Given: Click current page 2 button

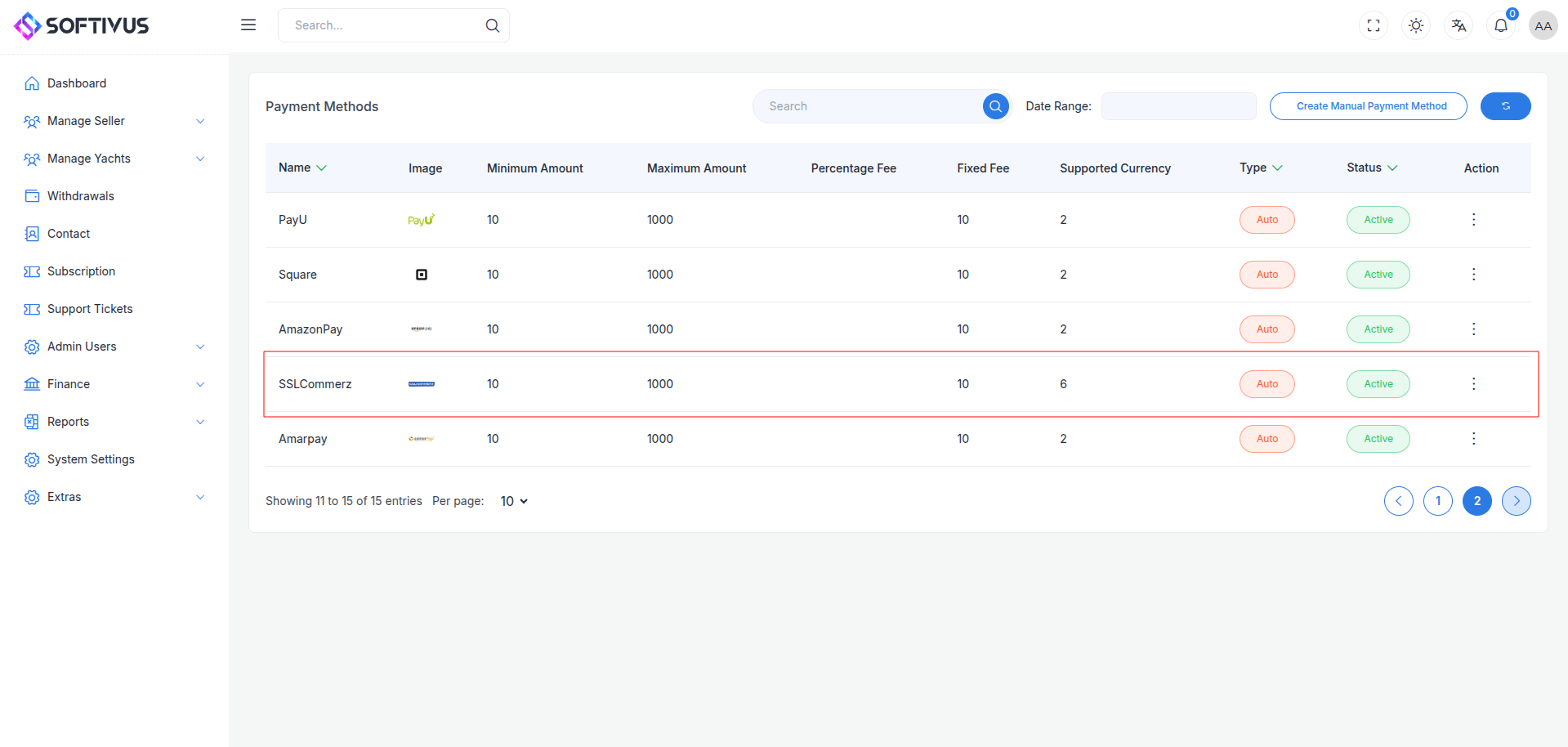Looking at the screenshot, I should click(x=1477, y=501).
